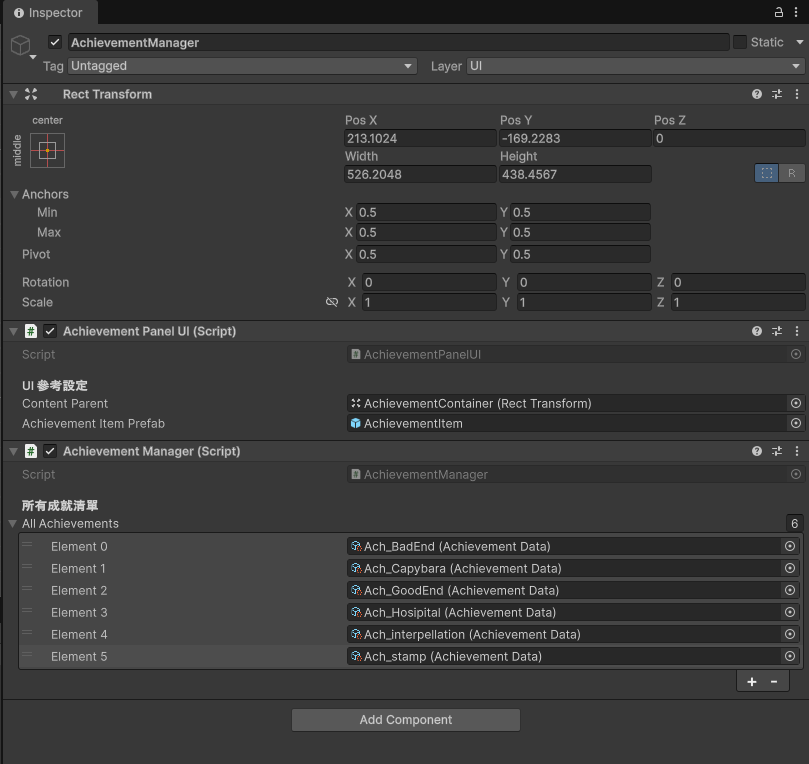The image size is (809, 764).
Task: Click the Pos X input field
Action: (x=420, y=138)
